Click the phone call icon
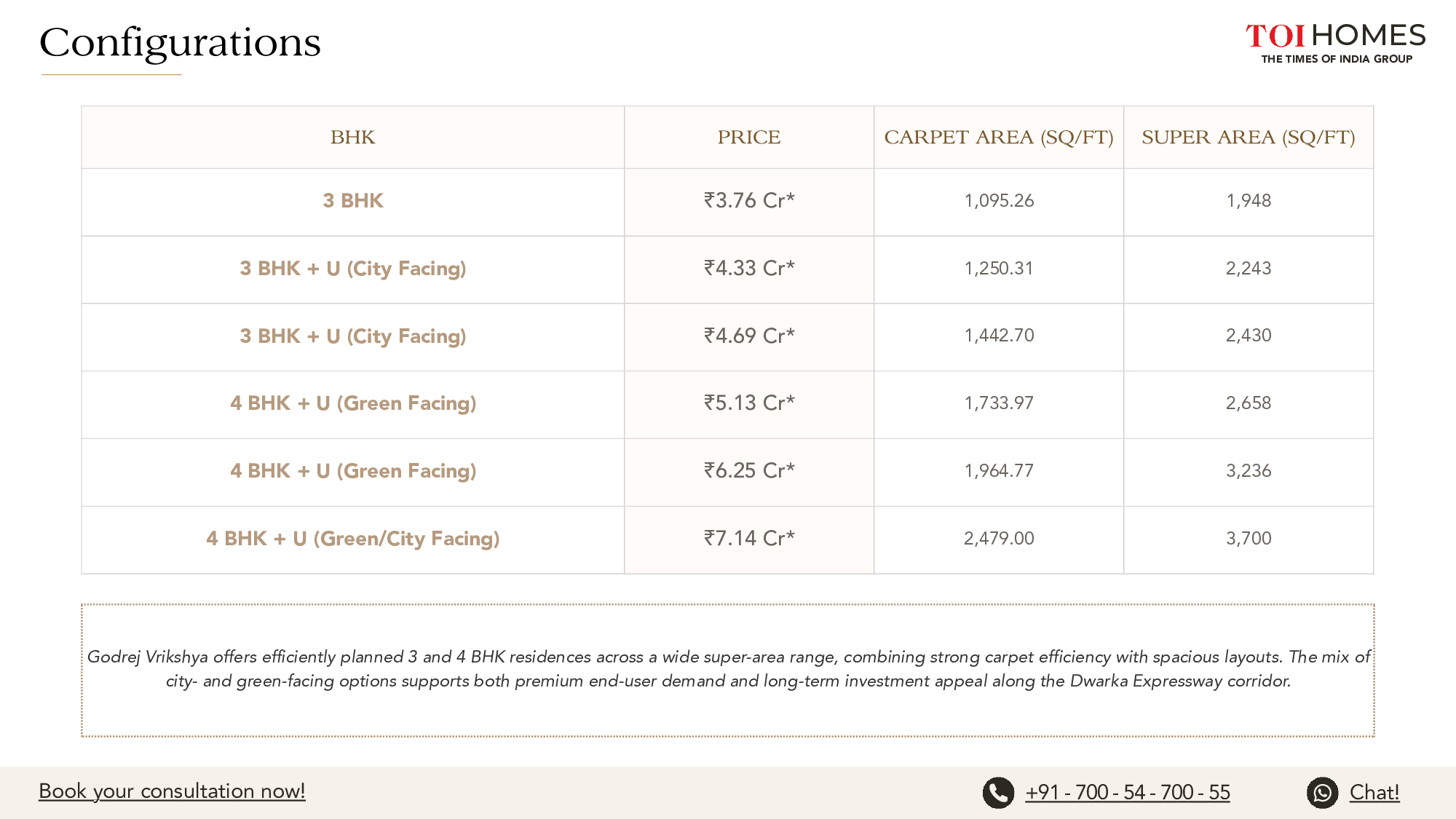The height and width of the screenshot is (819, 1456). [x=998, y=792]
